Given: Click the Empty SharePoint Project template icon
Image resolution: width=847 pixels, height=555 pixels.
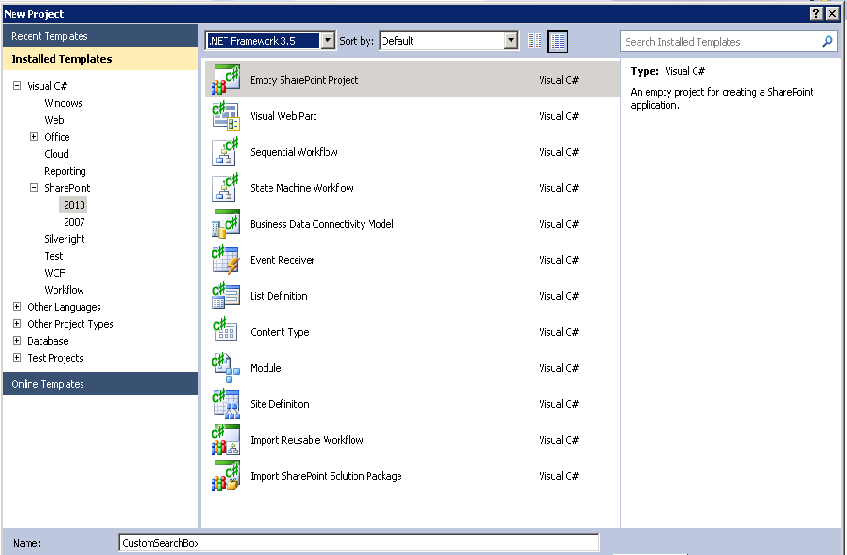Looking at the screenshot, I should [226, 79].
